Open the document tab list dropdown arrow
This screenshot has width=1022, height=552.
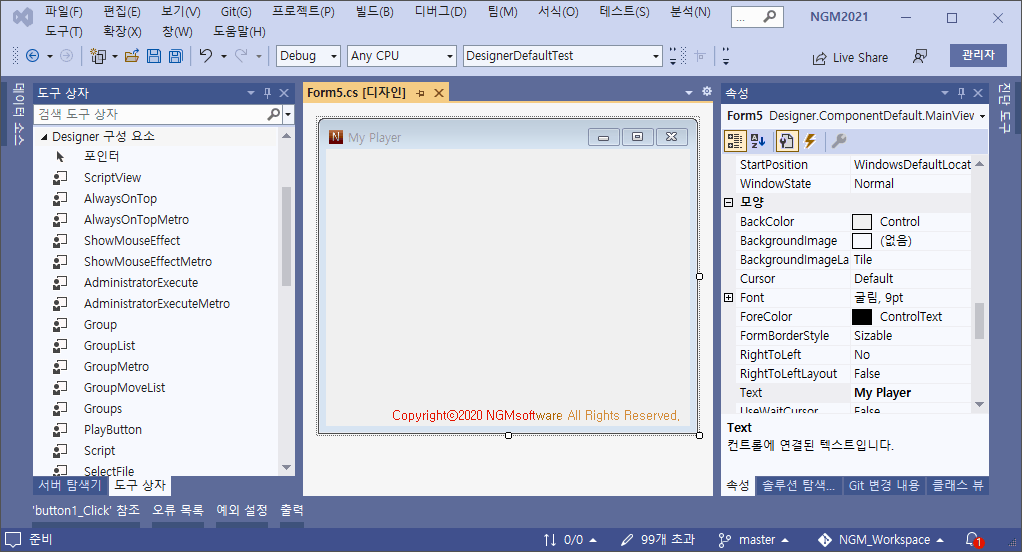(x=689, y=93)
